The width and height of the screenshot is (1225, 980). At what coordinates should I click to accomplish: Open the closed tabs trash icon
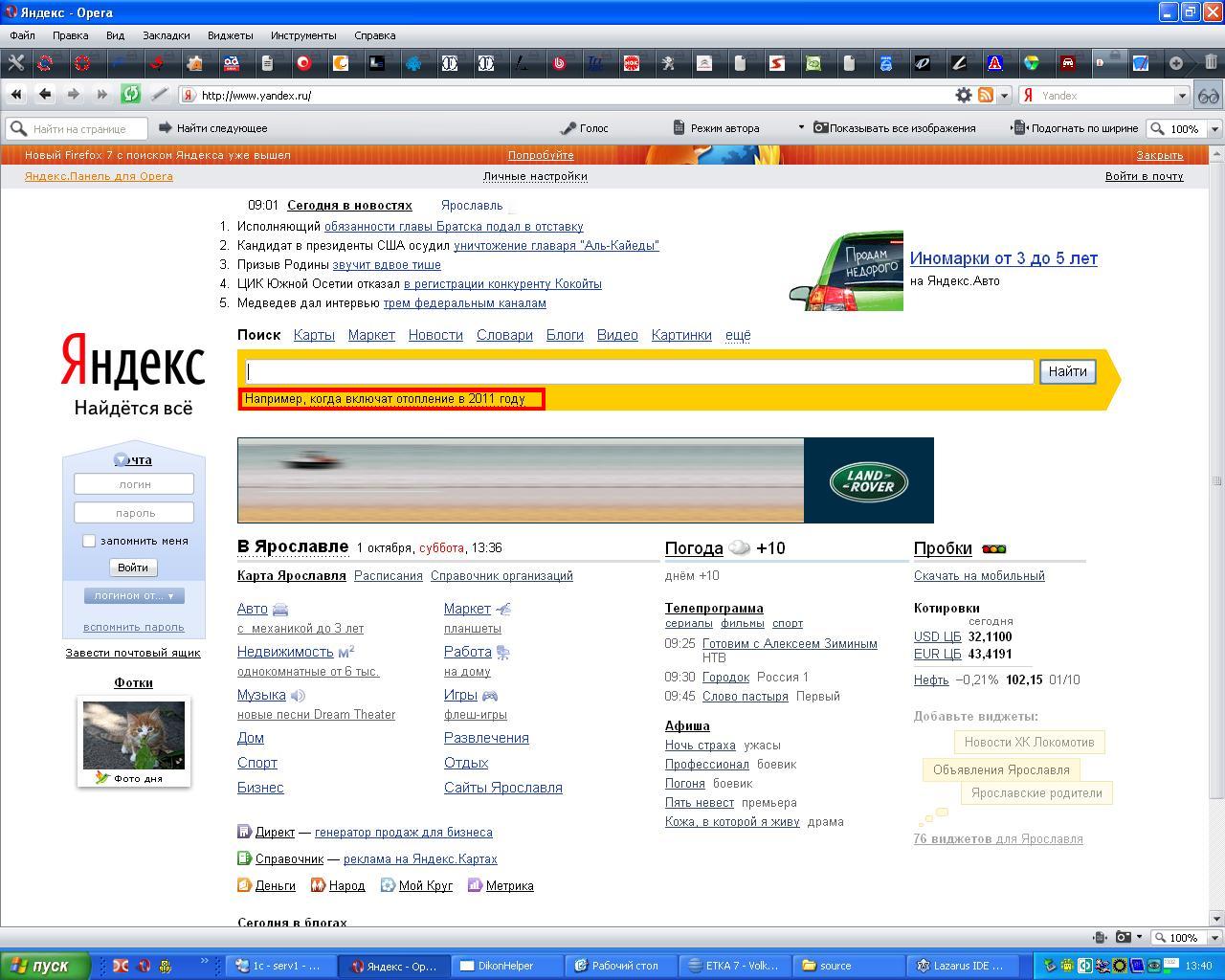(x=1211, y=63)
